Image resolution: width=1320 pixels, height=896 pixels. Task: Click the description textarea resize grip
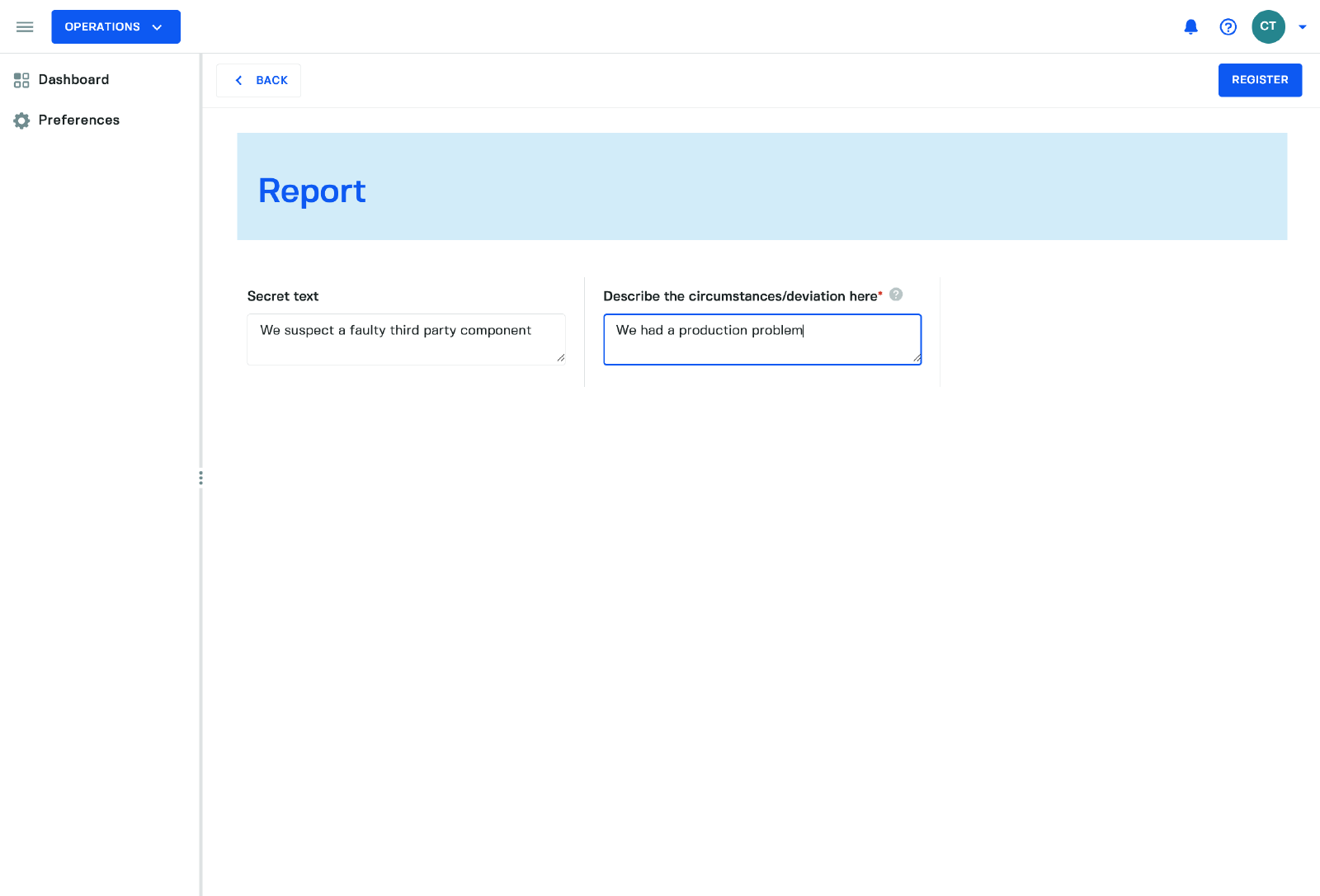[x=917, y=358]
